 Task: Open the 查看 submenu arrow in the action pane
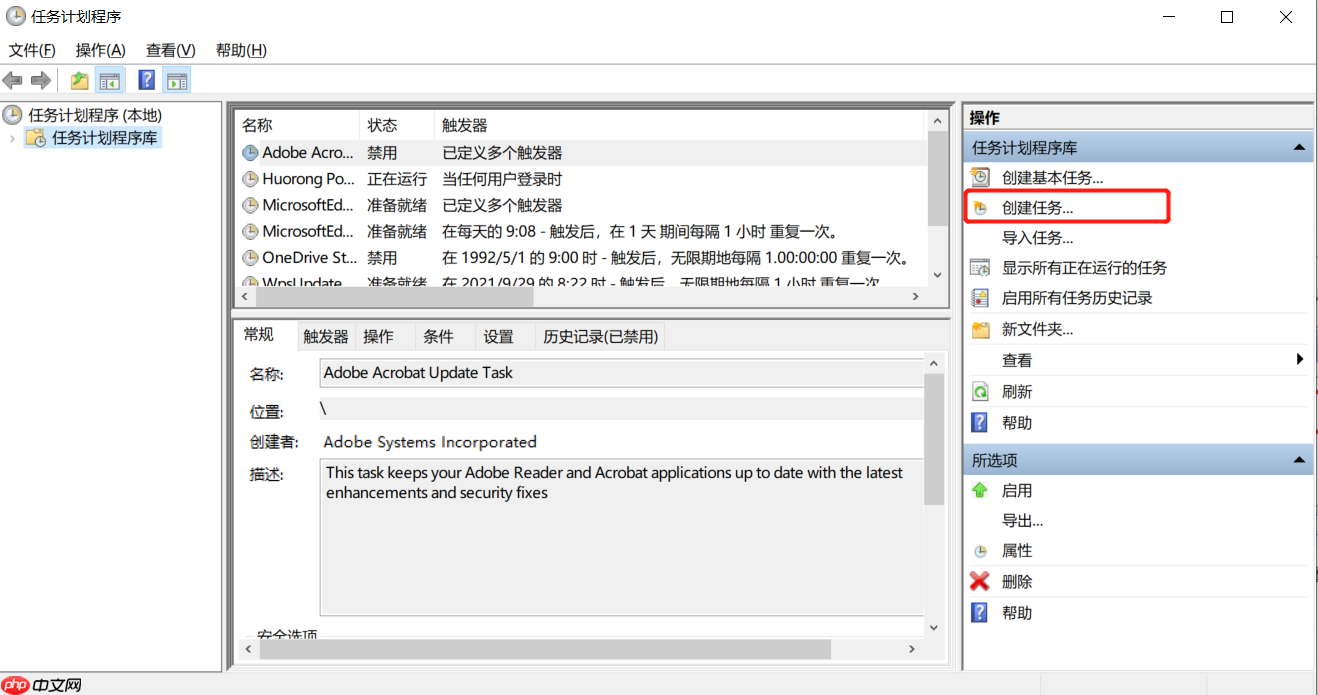1300,359
